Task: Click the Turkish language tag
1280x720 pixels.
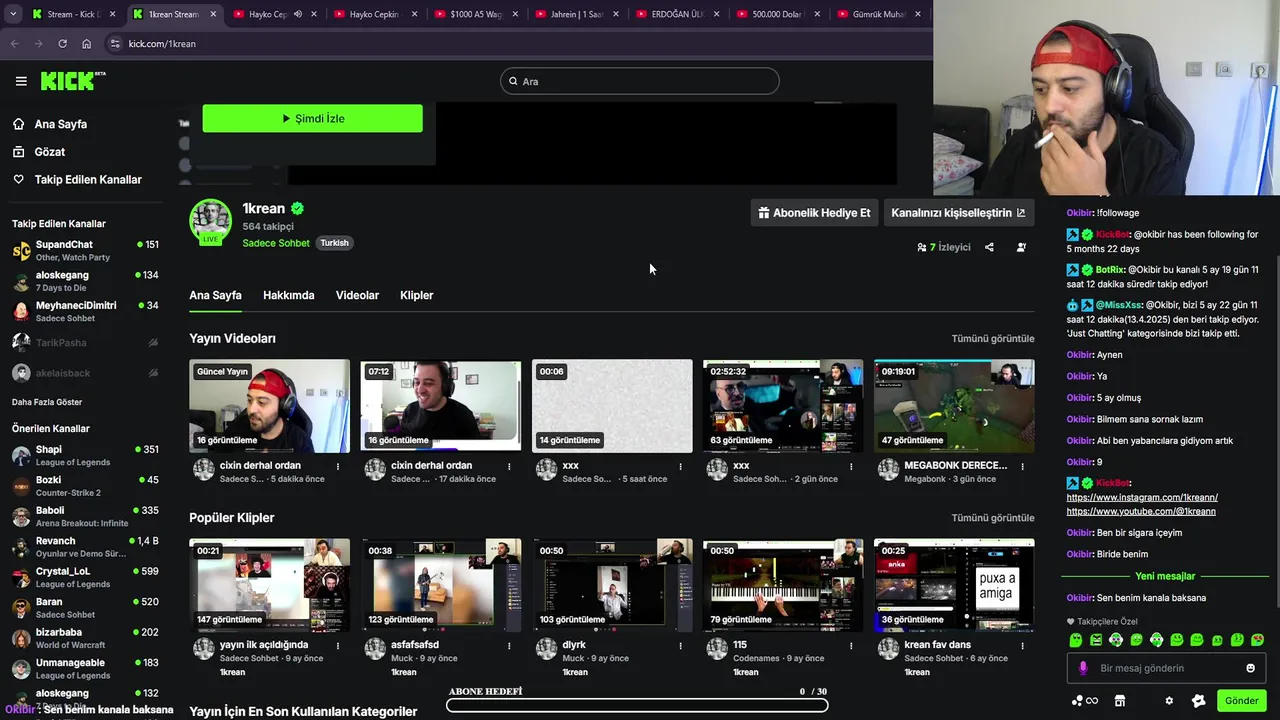Action: coord(334,243)
